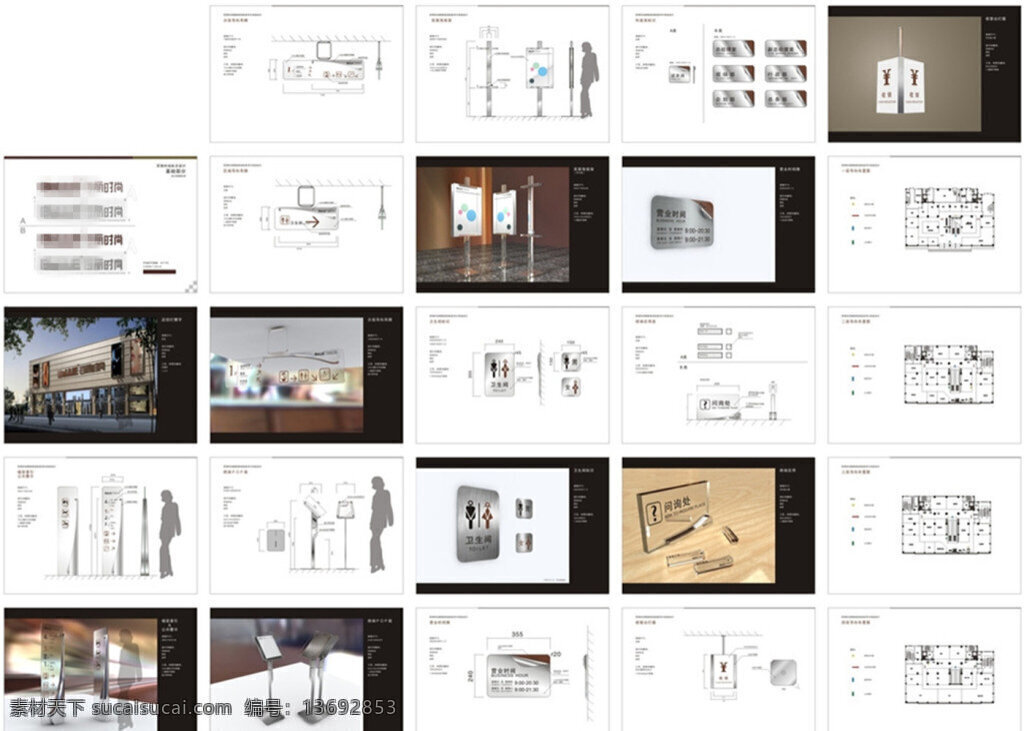1024x731 pixels.
Task: Open the 一层 floor plan layout page
Action: pos(924,224)
